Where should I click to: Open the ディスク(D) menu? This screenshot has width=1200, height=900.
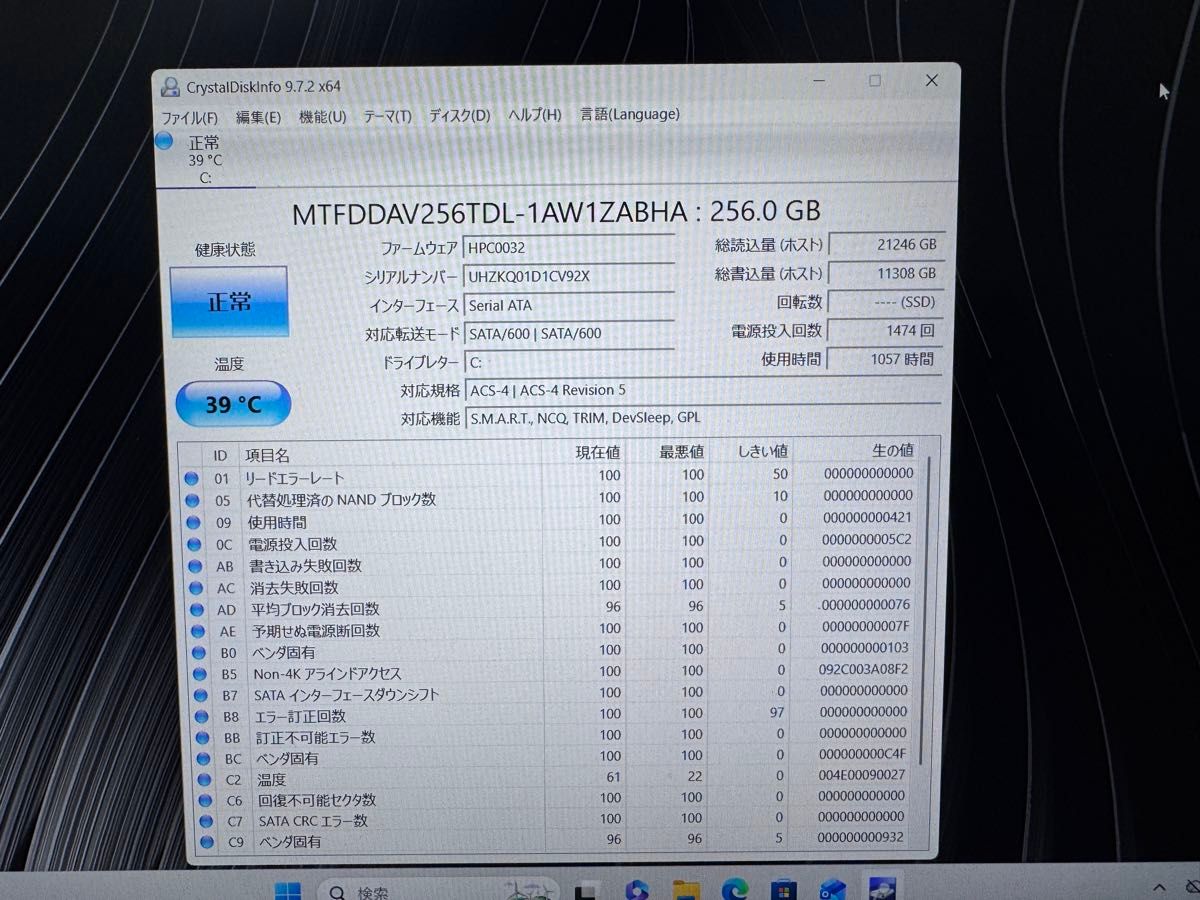coord(459,115)
